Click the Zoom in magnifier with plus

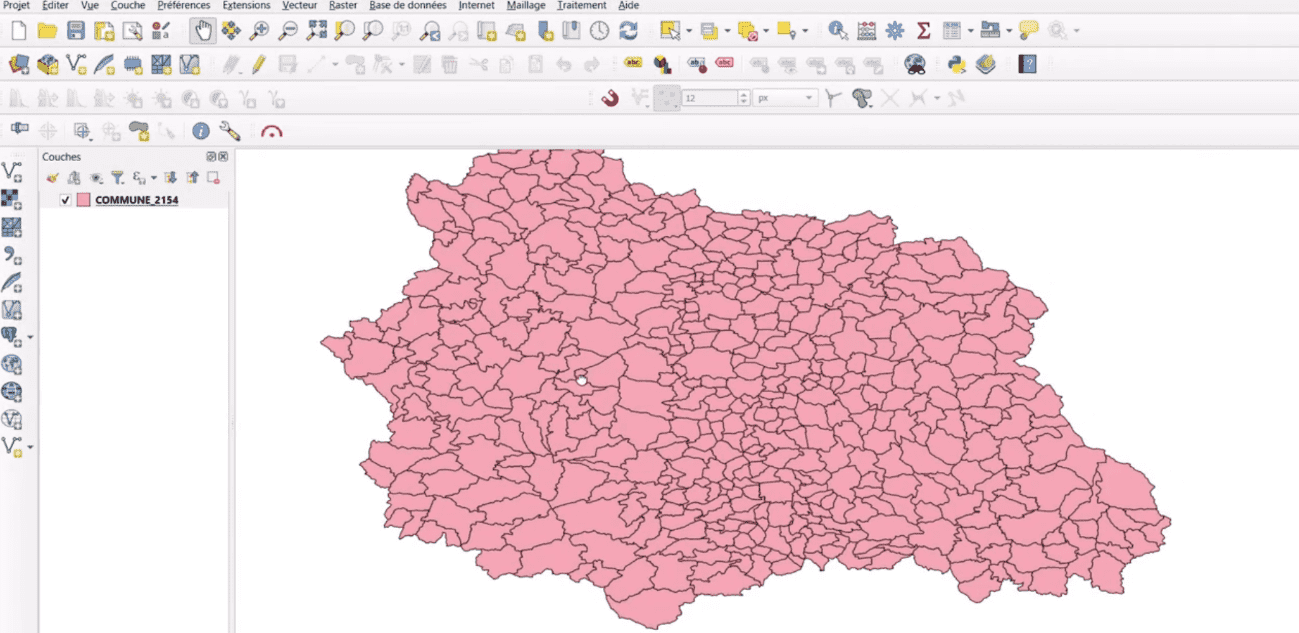(x=259, y=31)
